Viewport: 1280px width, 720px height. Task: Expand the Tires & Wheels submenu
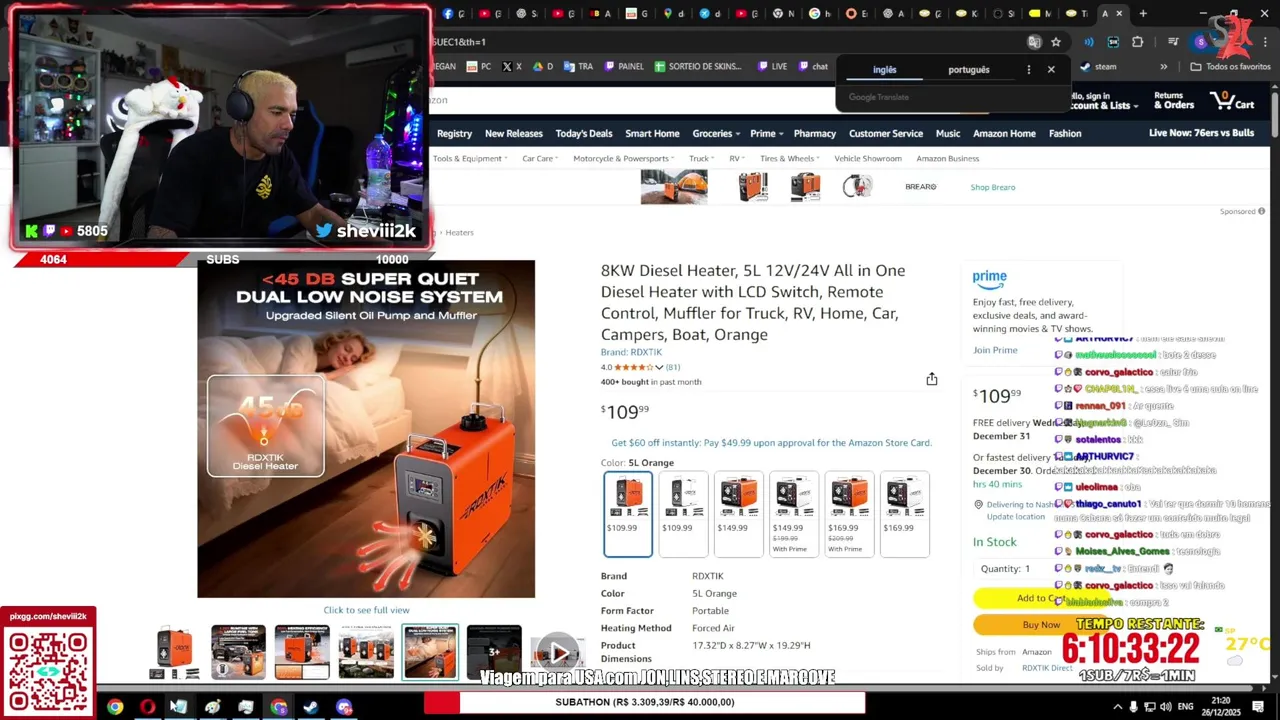click(789, 158)
